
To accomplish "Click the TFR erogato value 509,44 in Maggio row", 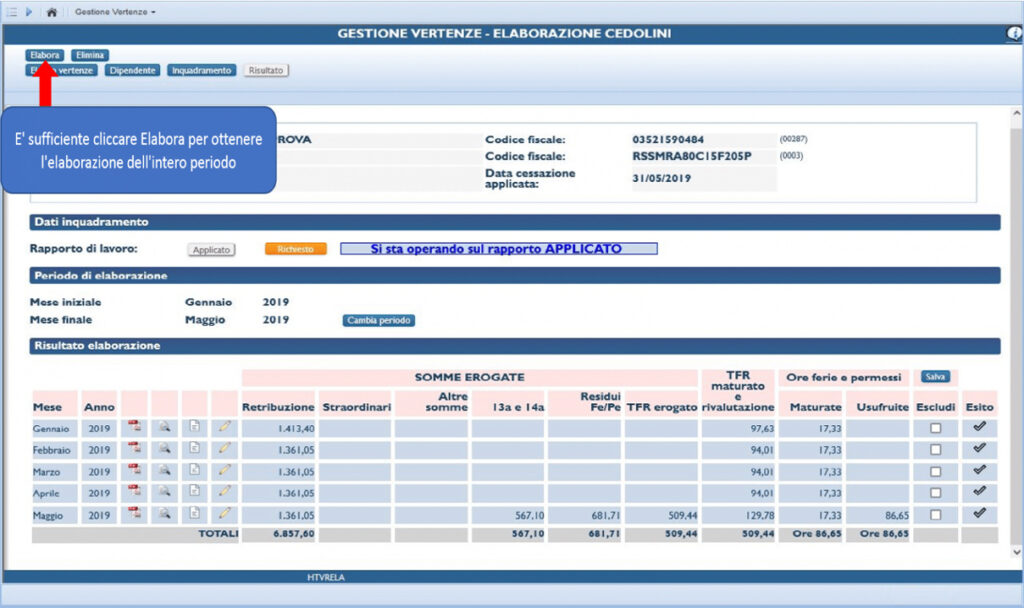I will pyautogui.click(x=682, y=515).
